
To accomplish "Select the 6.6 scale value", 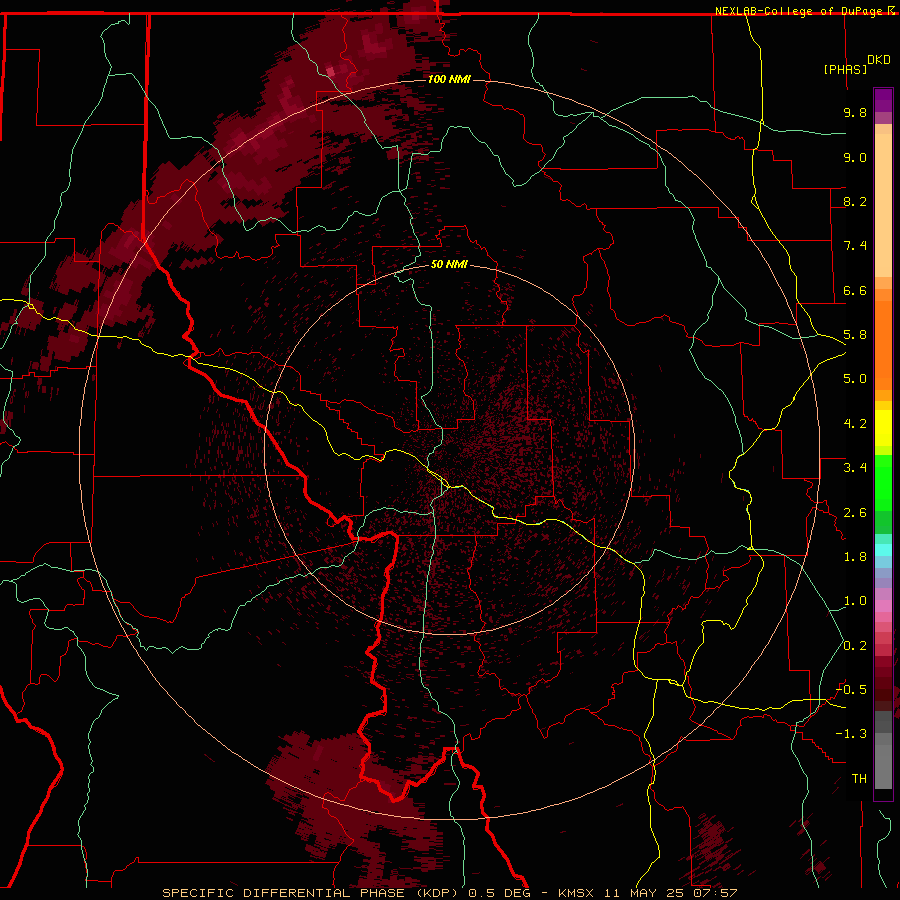I will [855, 290].
